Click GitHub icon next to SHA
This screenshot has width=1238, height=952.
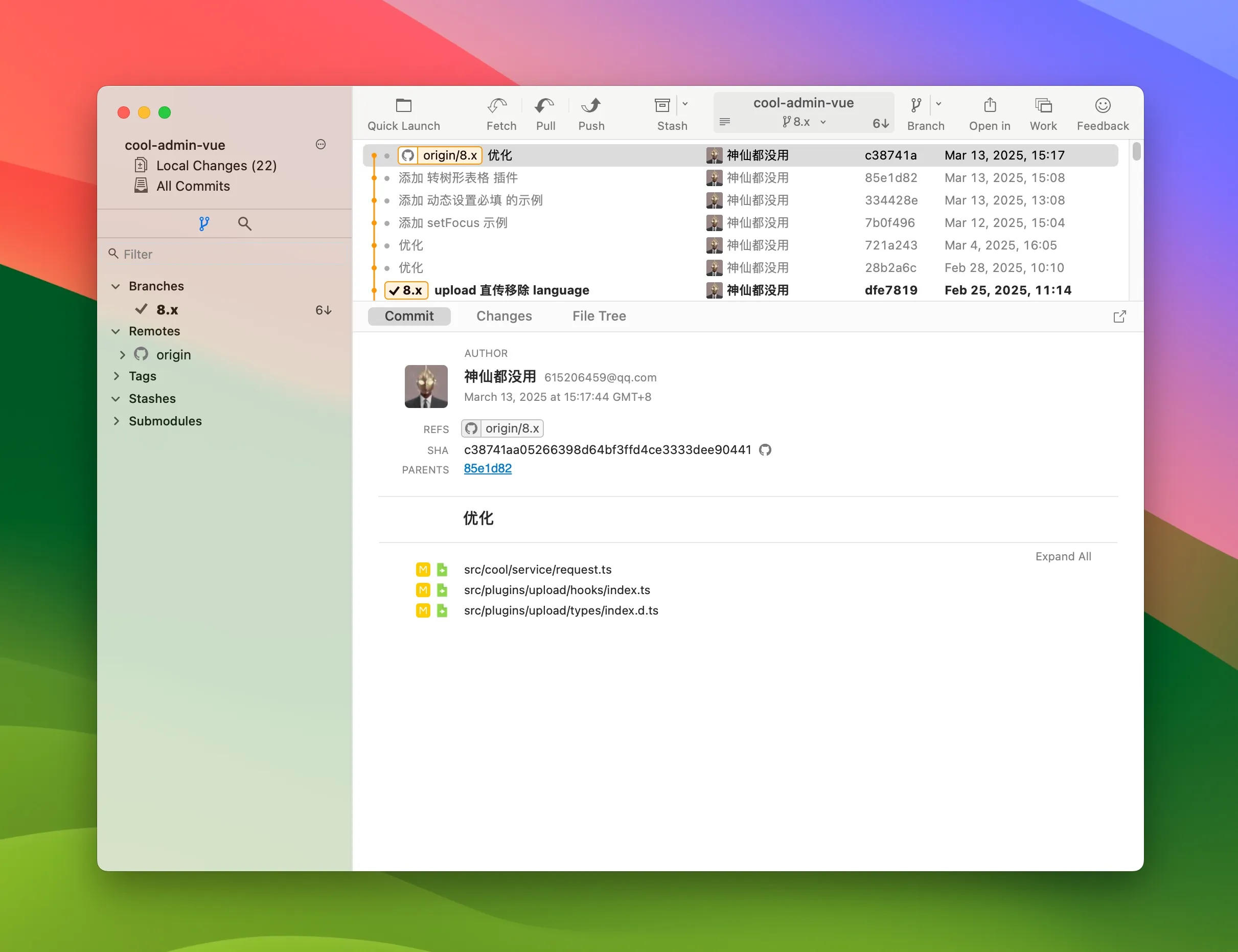tap(765, 450)
